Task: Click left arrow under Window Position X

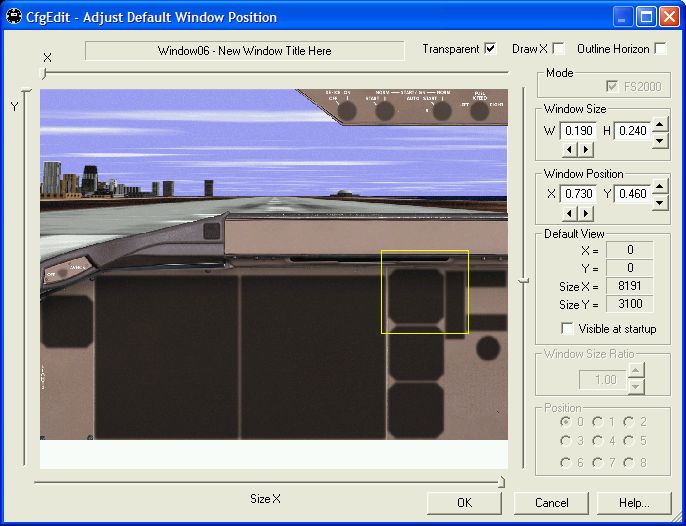Action: [x=569, y=213]
